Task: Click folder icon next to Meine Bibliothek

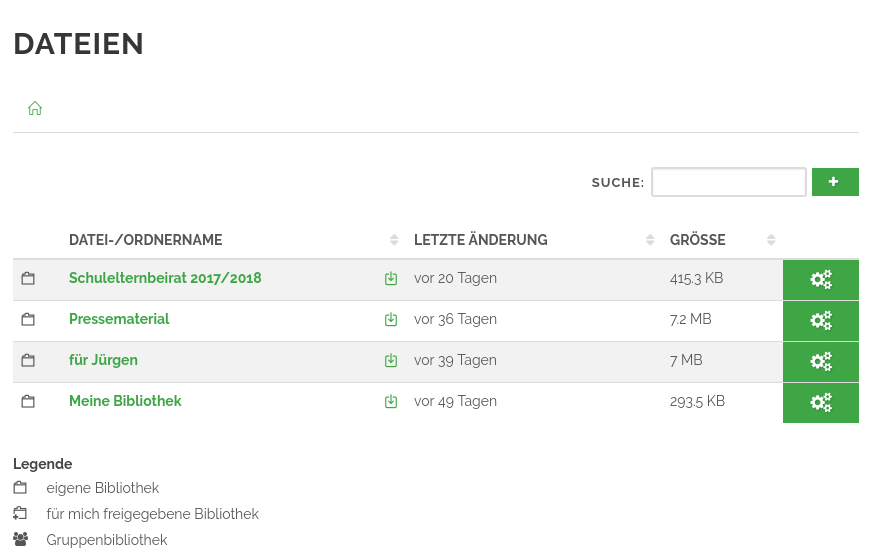Action: pos(28,401)
